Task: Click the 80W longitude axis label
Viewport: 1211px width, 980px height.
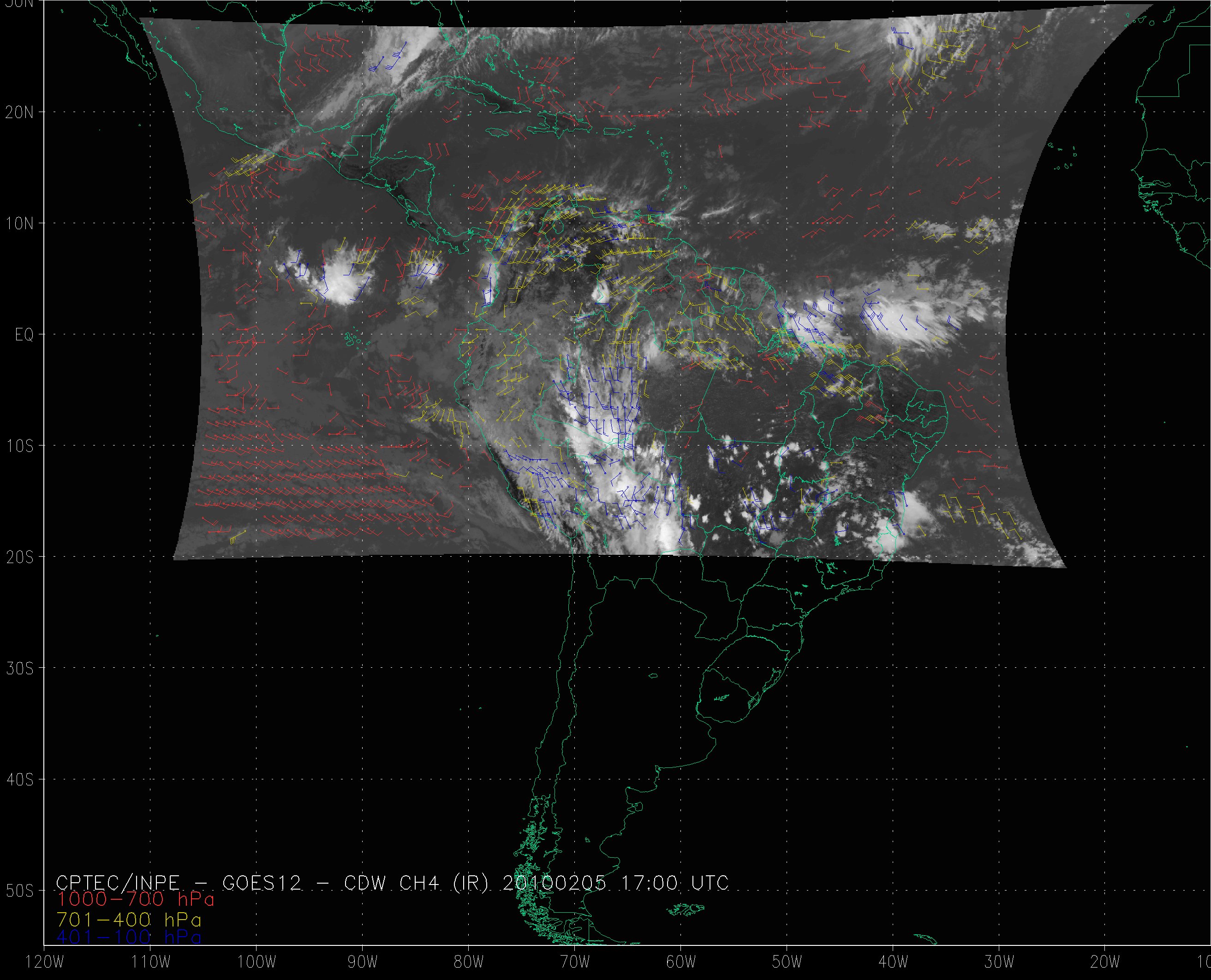Action: click(469, 962)
